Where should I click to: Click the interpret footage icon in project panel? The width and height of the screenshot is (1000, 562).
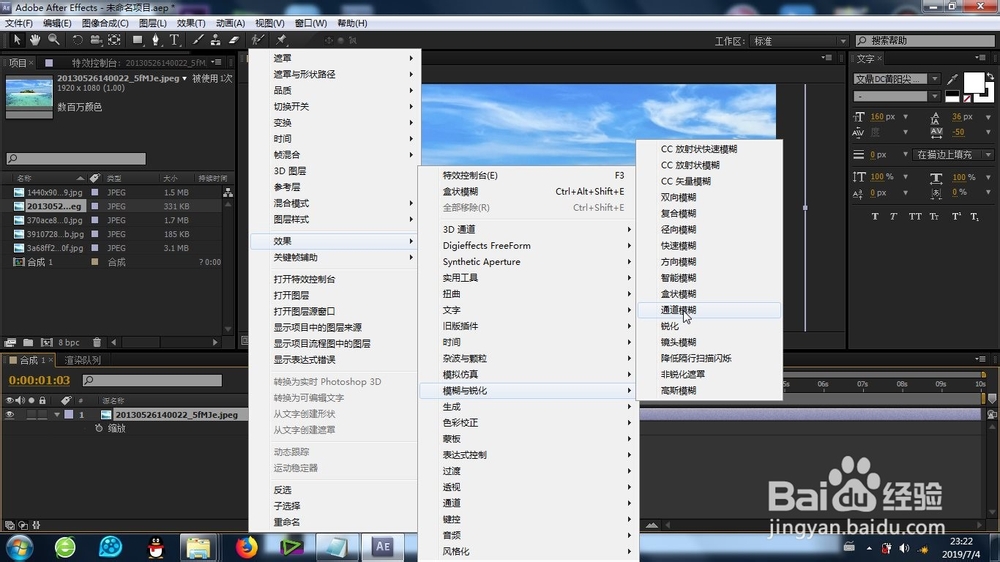click(10, 343)
